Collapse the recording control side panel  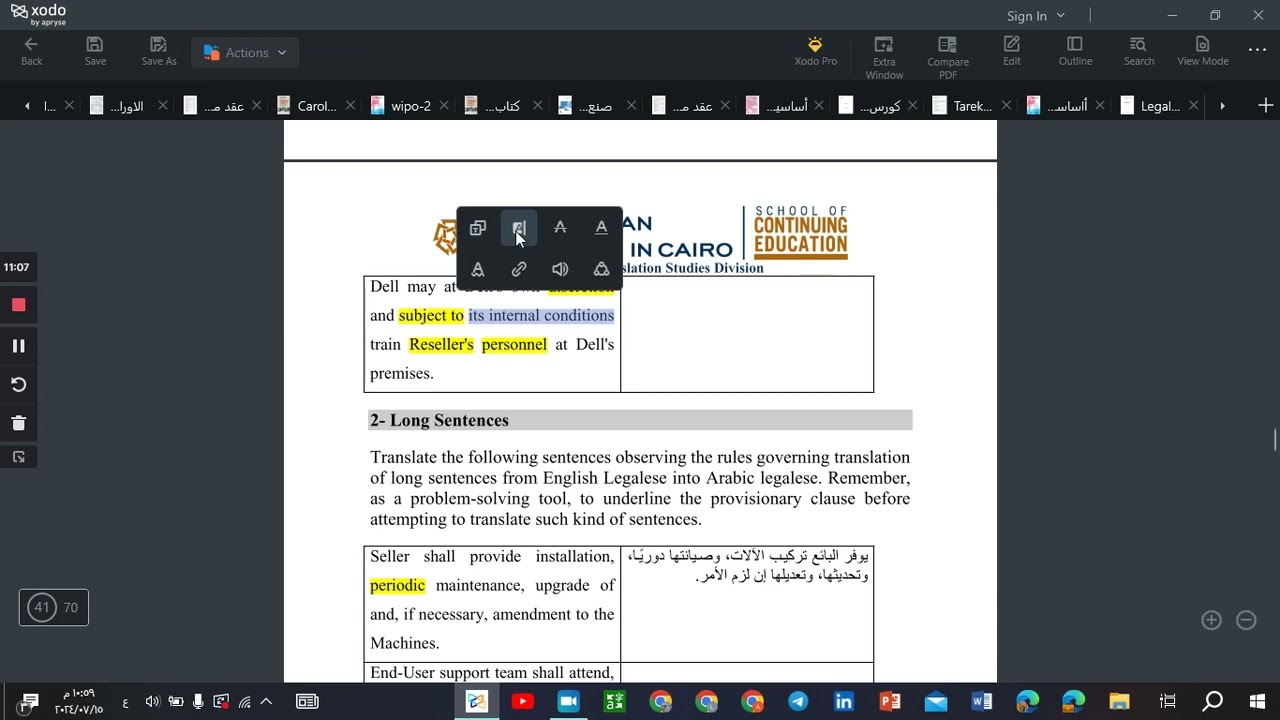[18, 457]
